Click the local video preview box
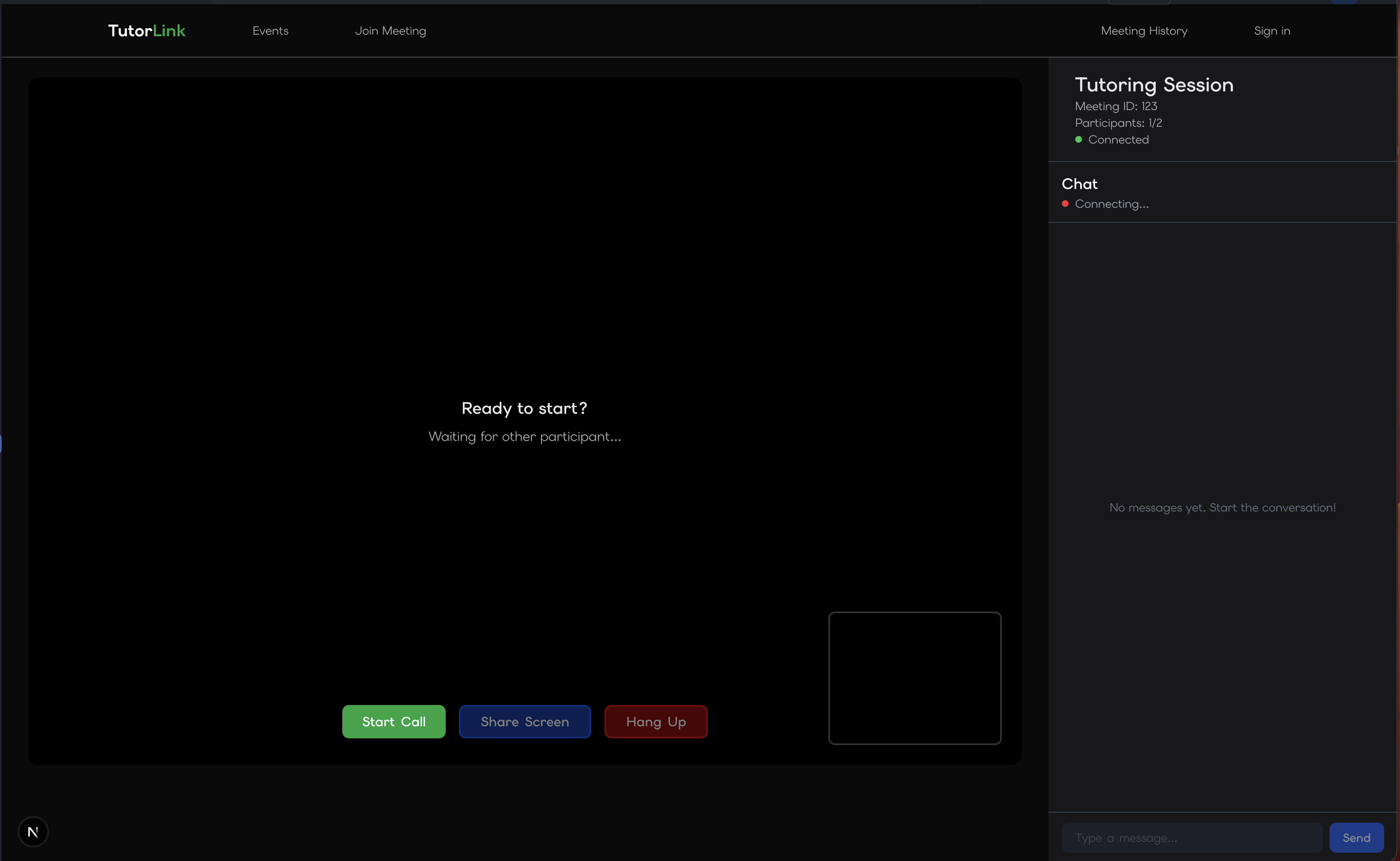 [914, 677]
